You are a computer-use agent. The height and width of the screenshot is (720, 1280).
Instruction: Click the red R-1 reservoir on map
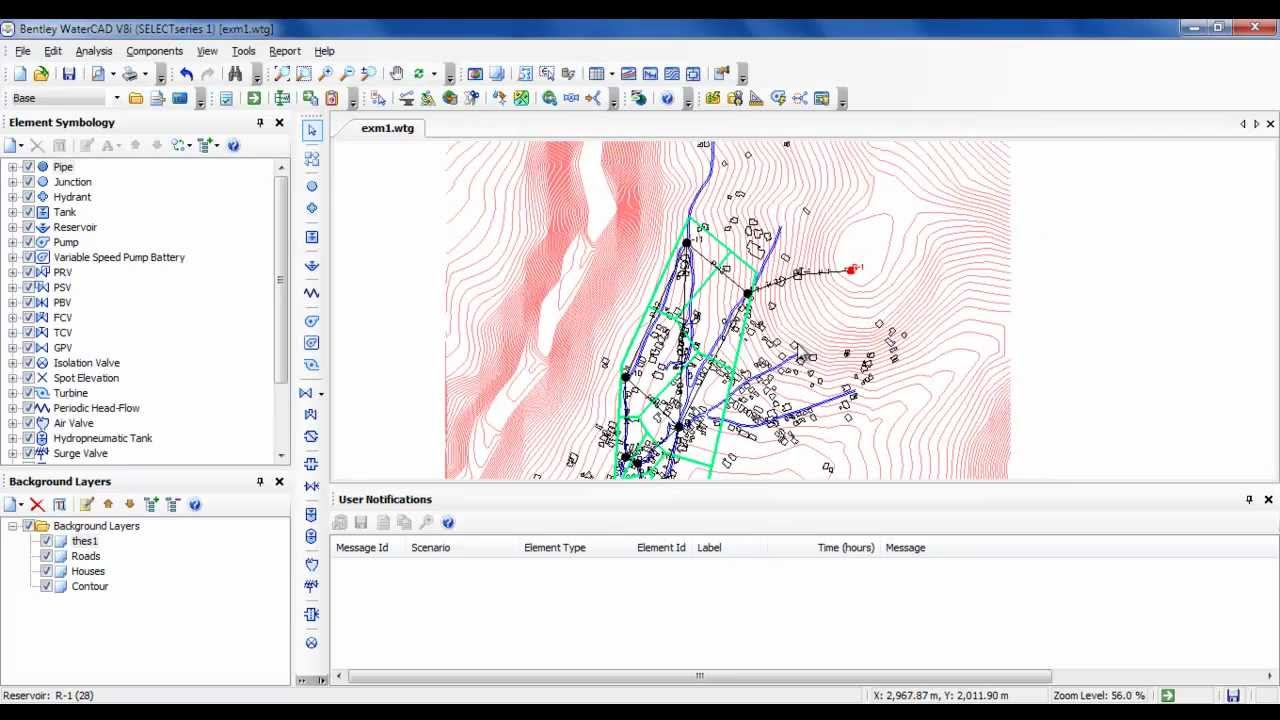[851, 269]
